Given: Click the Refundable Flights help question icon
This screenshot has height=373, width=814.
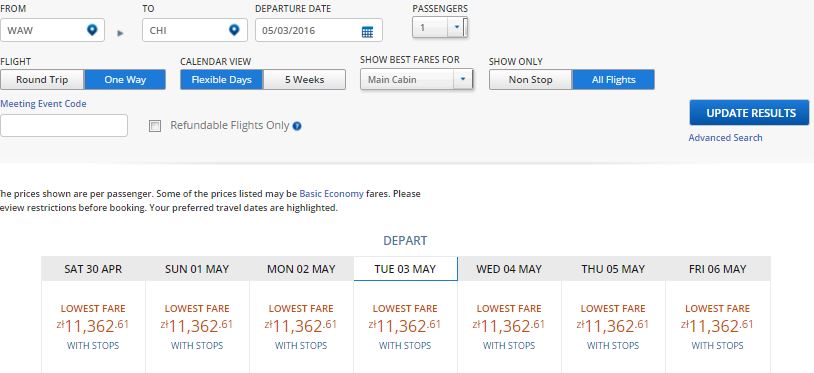Looking at the screenshot, I should click(297, 126).
